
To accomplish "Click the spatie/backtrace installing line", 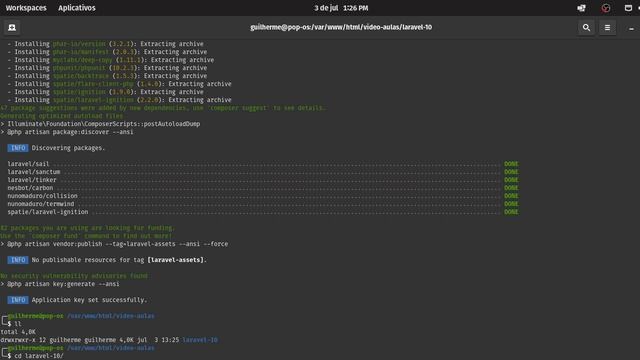I will [107, 76].
